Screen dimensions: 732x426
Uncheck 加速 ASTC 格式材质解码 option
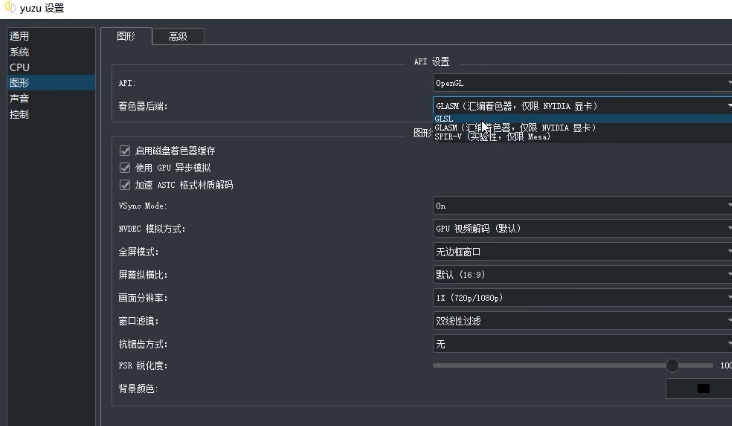[x=125, y=185]
